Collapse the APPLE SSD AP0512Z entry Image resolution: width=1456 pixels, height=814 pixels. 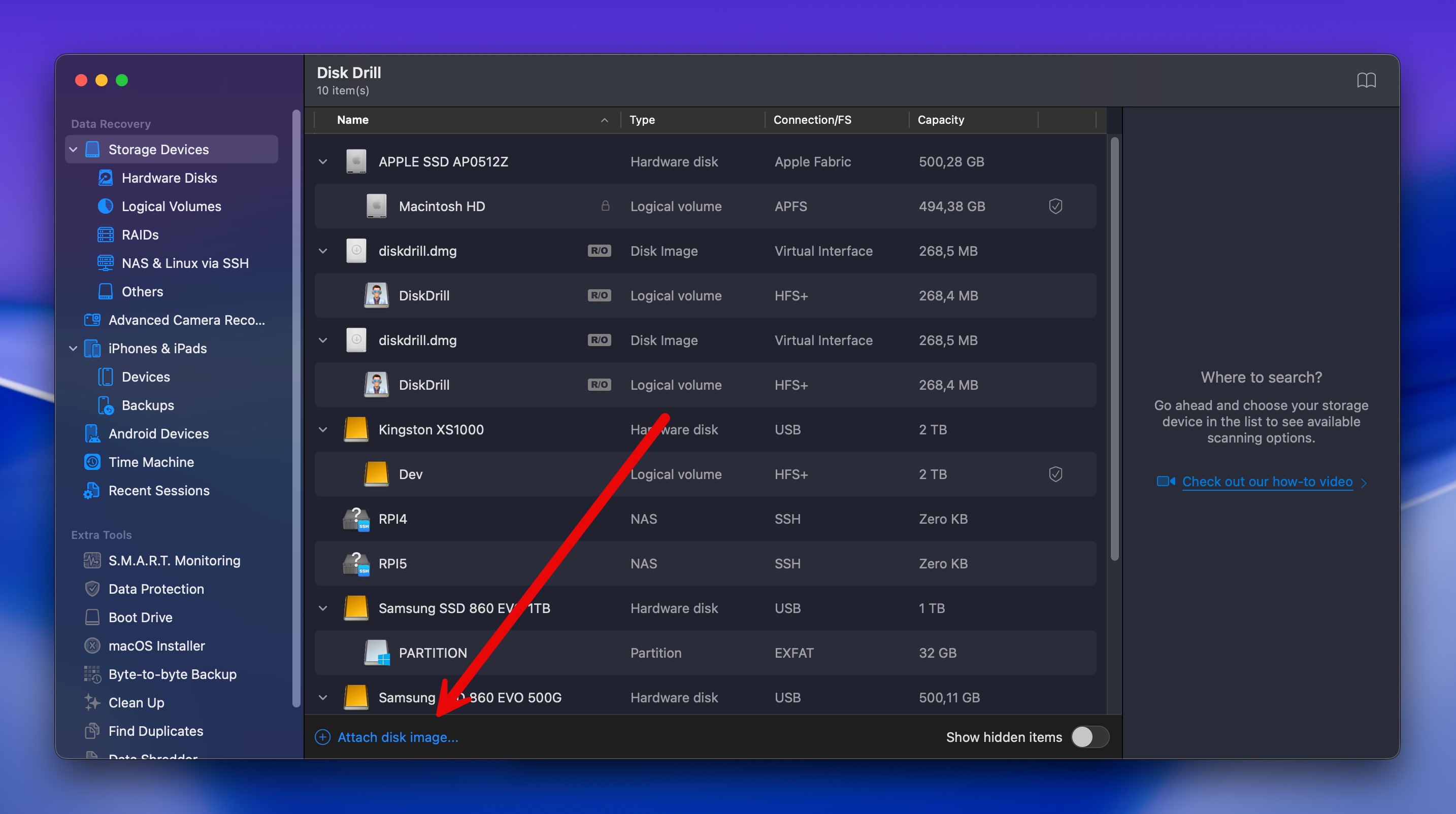pos(323,161)
